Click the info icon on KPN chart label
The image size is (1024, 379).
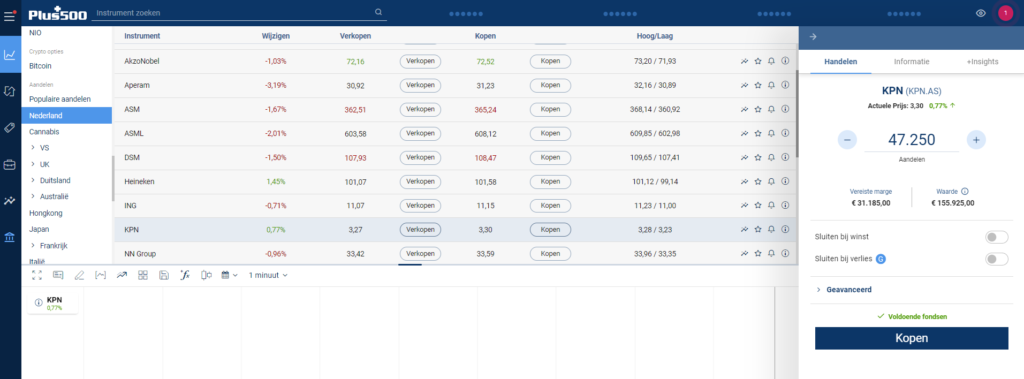point(39,303)
